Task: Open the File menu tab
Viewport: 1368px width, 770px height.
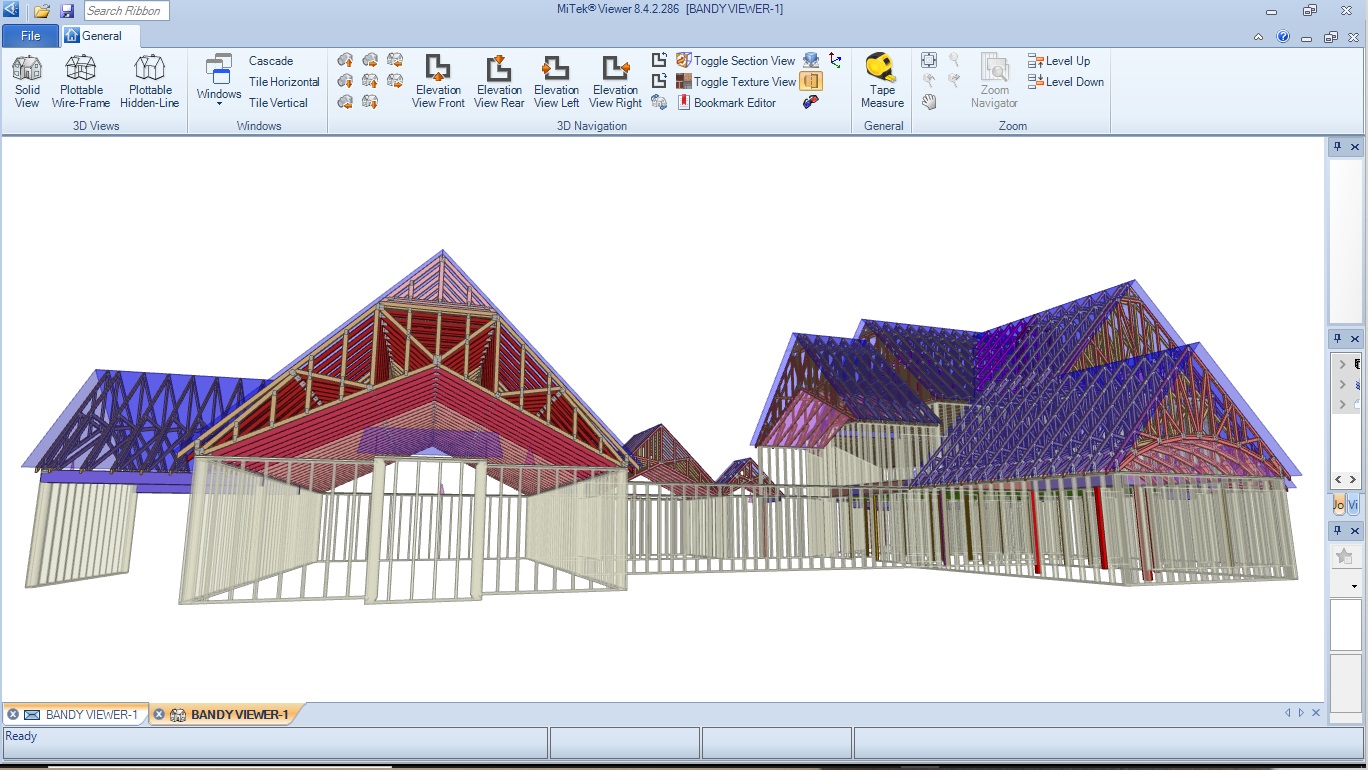Action: coord(30,36)
